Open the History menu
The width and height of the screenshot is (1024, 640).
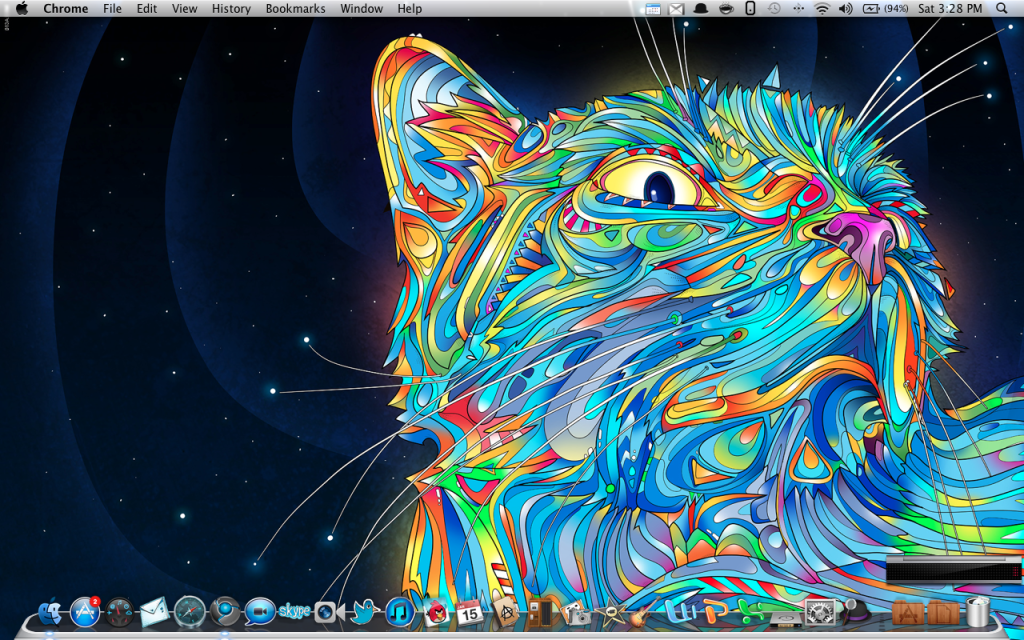point(231,8)
